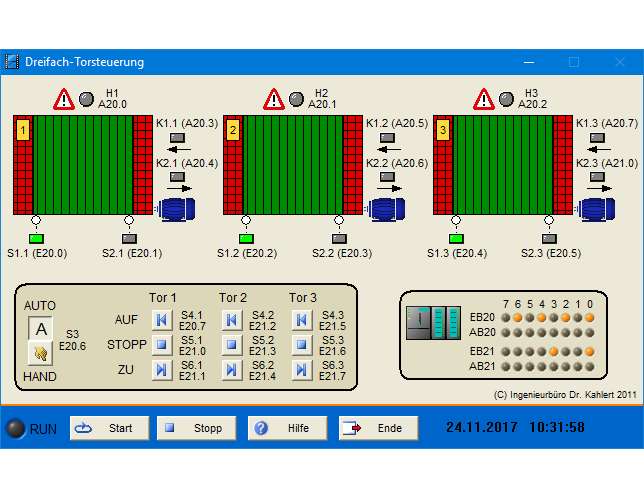Click EB20 bit 0 LED

(x=590, y=318)
